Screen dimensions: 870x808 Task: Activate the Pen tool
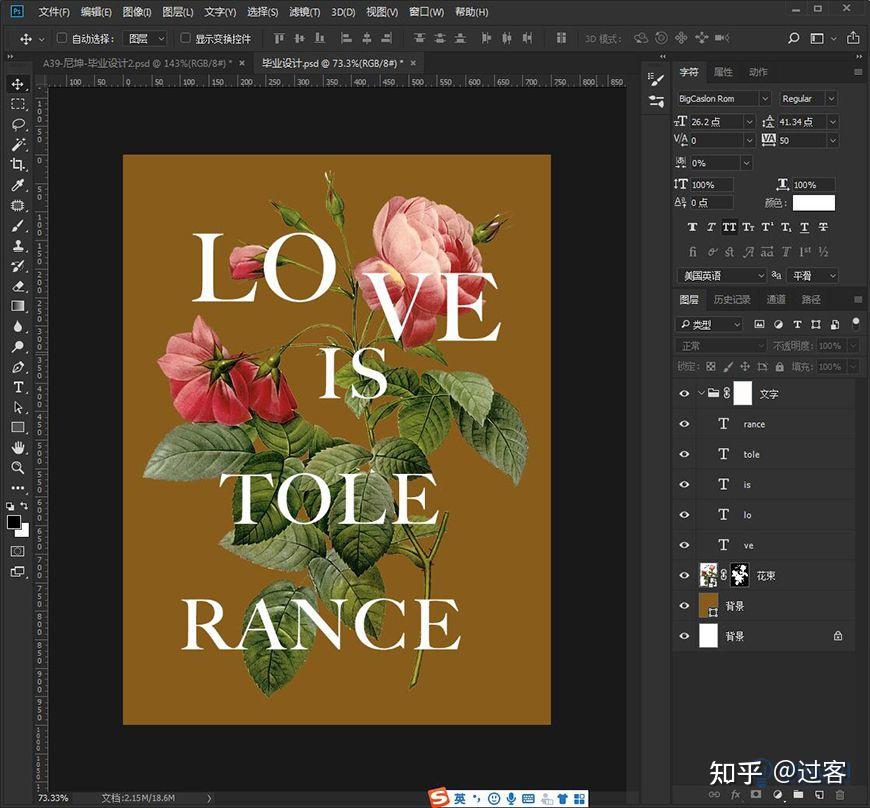(x=18, y=367)
